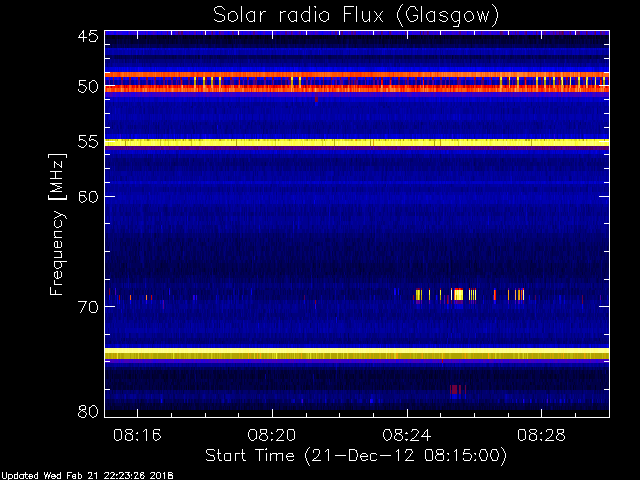
Task: Click the 50 frequency tick label
Action: 88,87
